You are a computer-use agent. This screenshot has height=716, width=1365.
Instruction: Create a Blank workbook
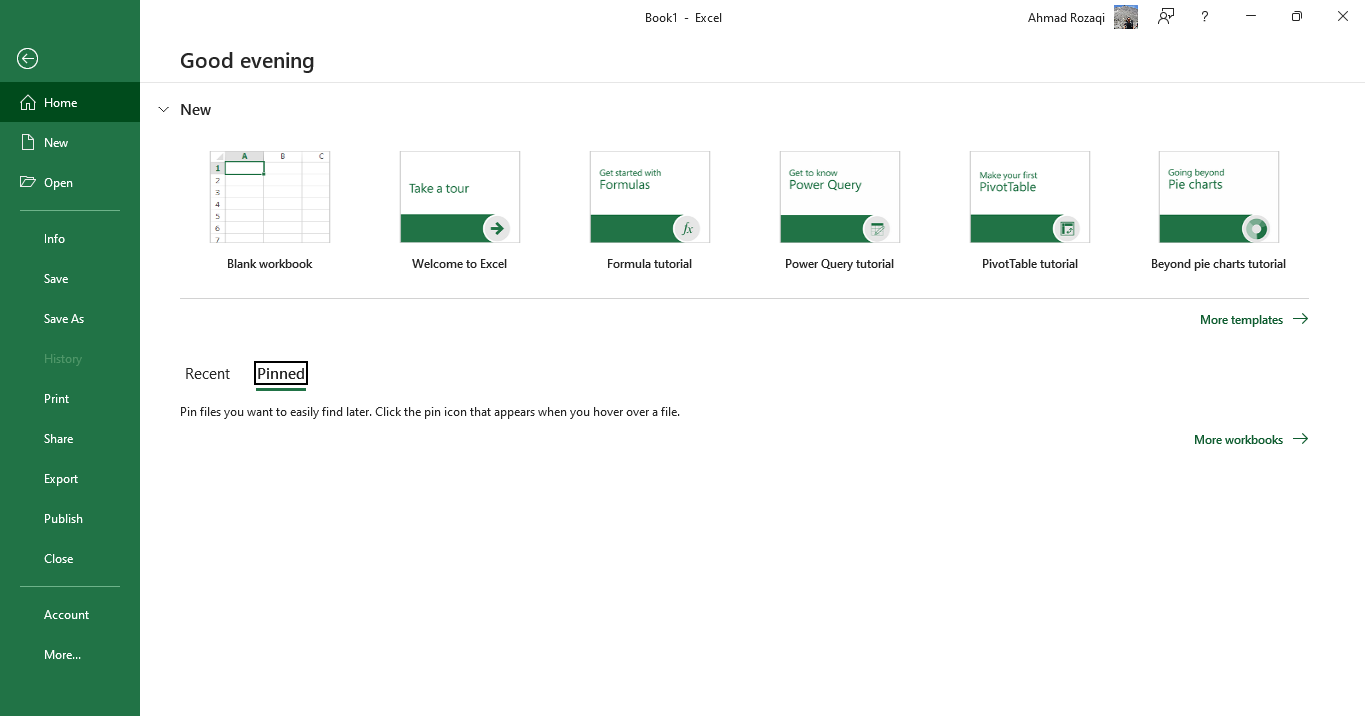(270, 211)
